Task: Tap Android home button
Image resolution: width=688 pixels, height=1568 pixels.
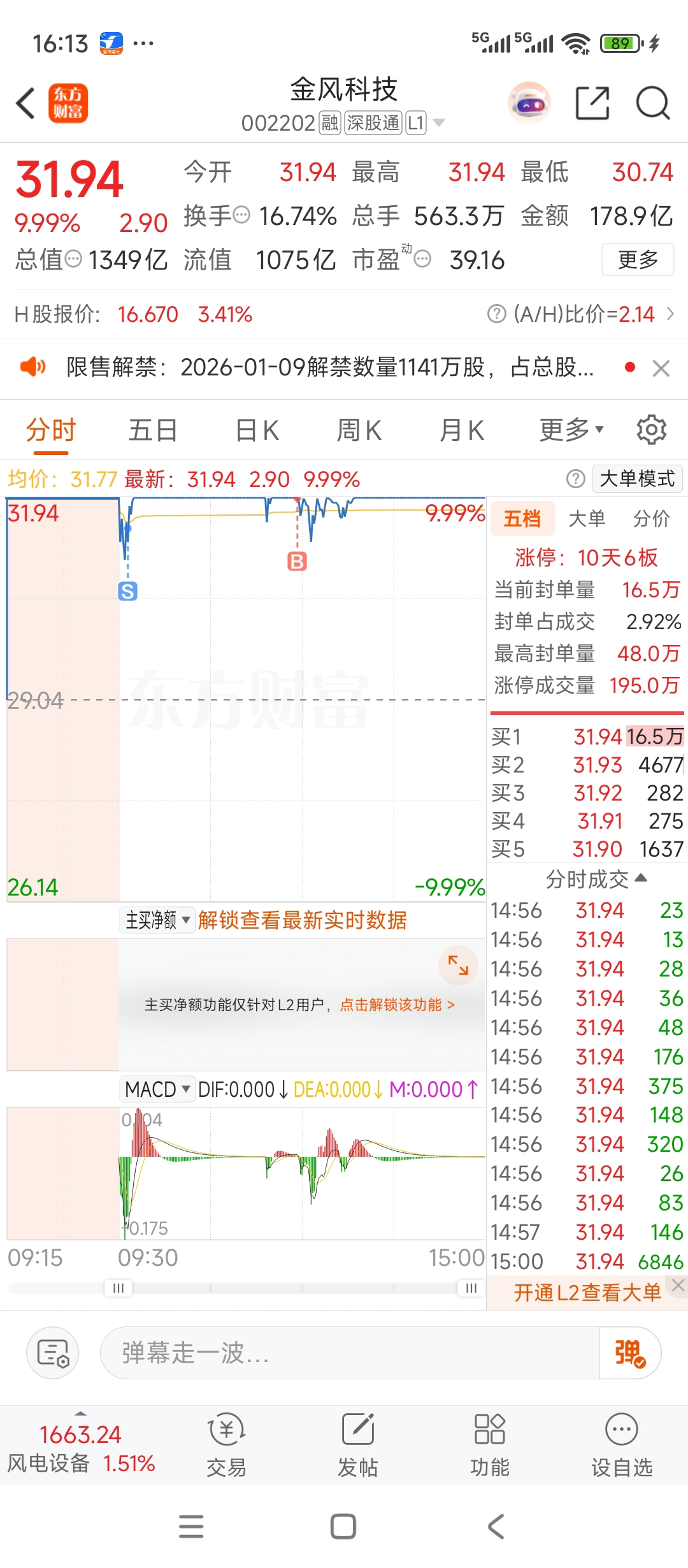Action: 343,1526
